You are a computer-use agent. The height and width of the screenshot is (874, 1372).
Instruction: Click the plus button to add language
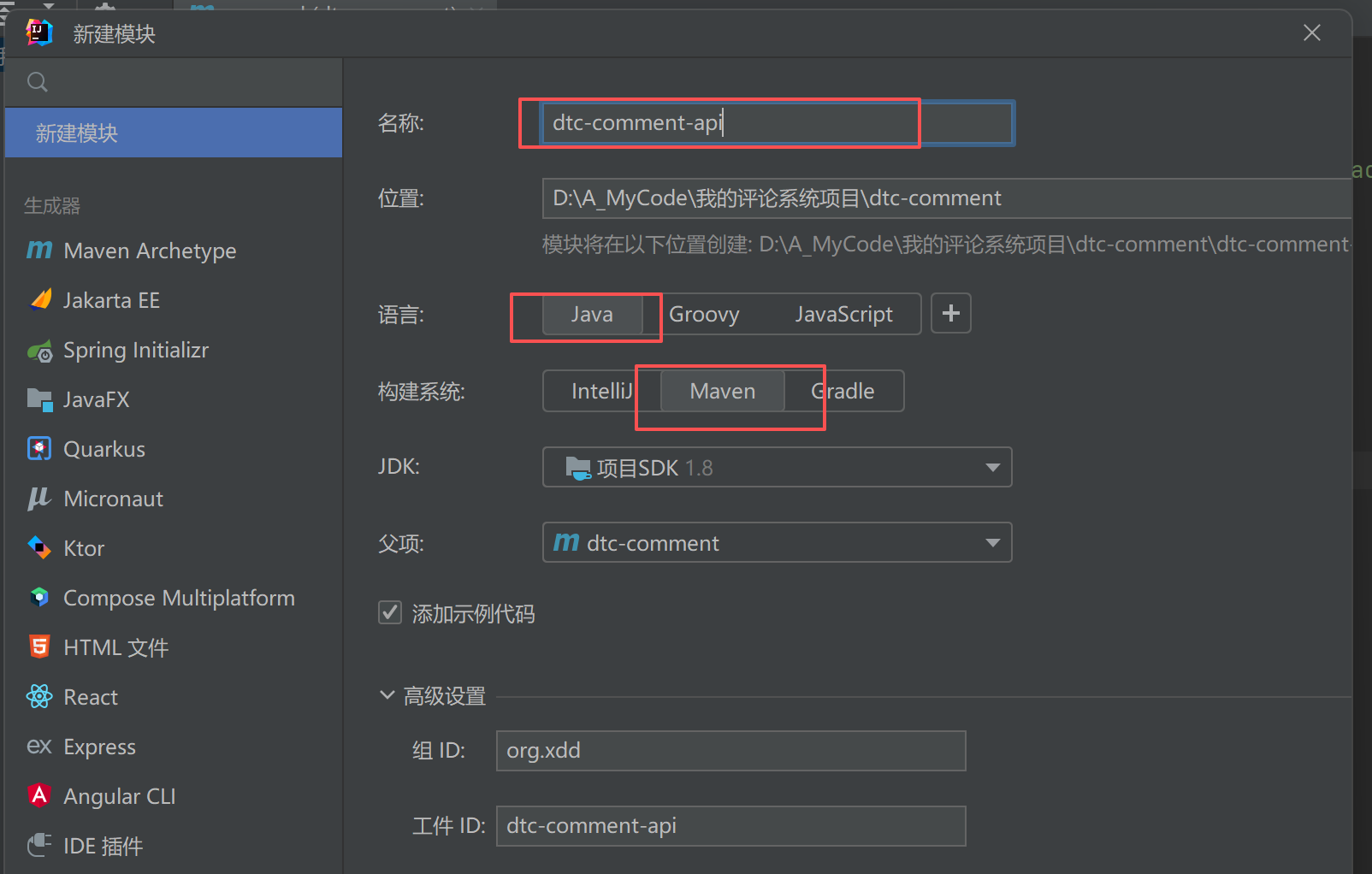951,313
